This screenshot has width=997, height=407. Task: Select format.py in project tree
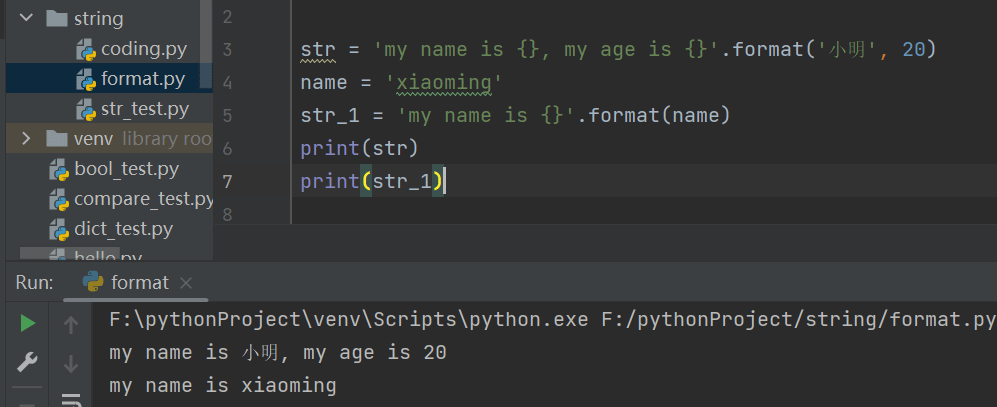click(142, 78)
